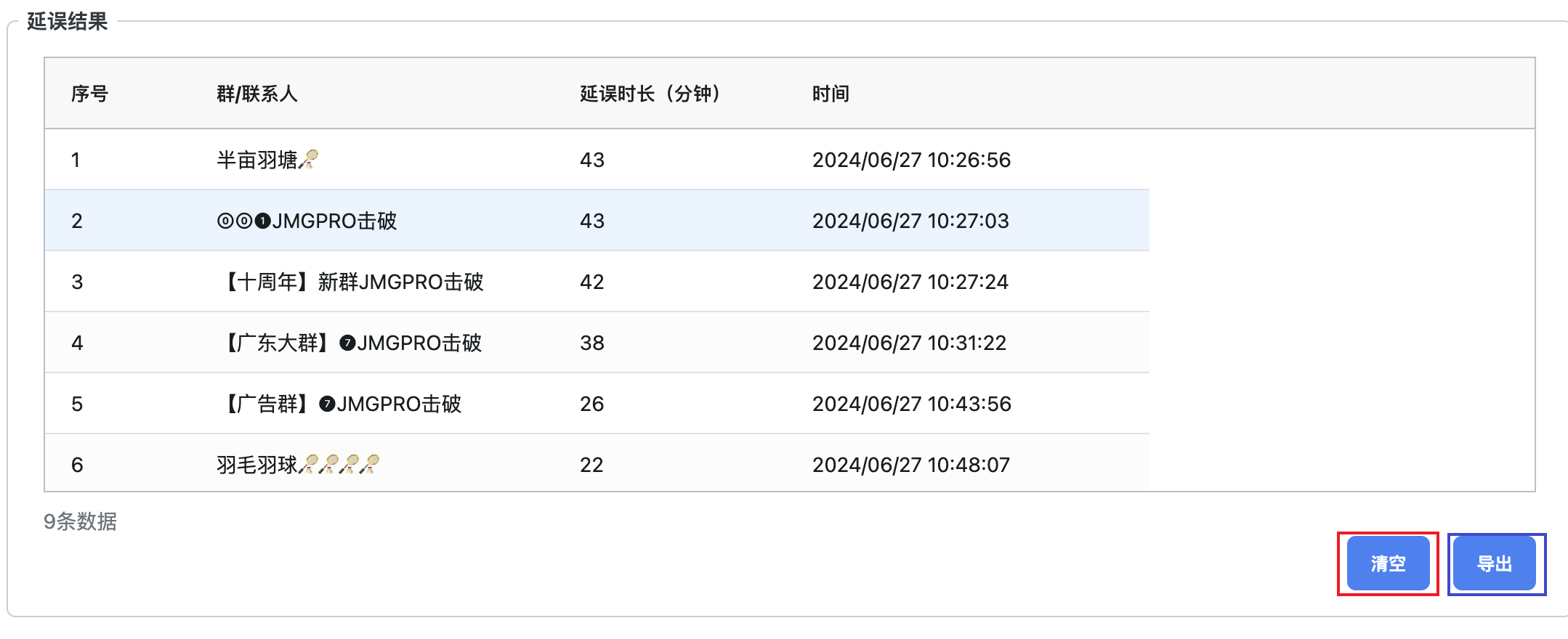Click the timestamp 2024/06/27 10:31:22
Screen dimensions: 1568x639
pyautogui.click(x=909, y=343)
